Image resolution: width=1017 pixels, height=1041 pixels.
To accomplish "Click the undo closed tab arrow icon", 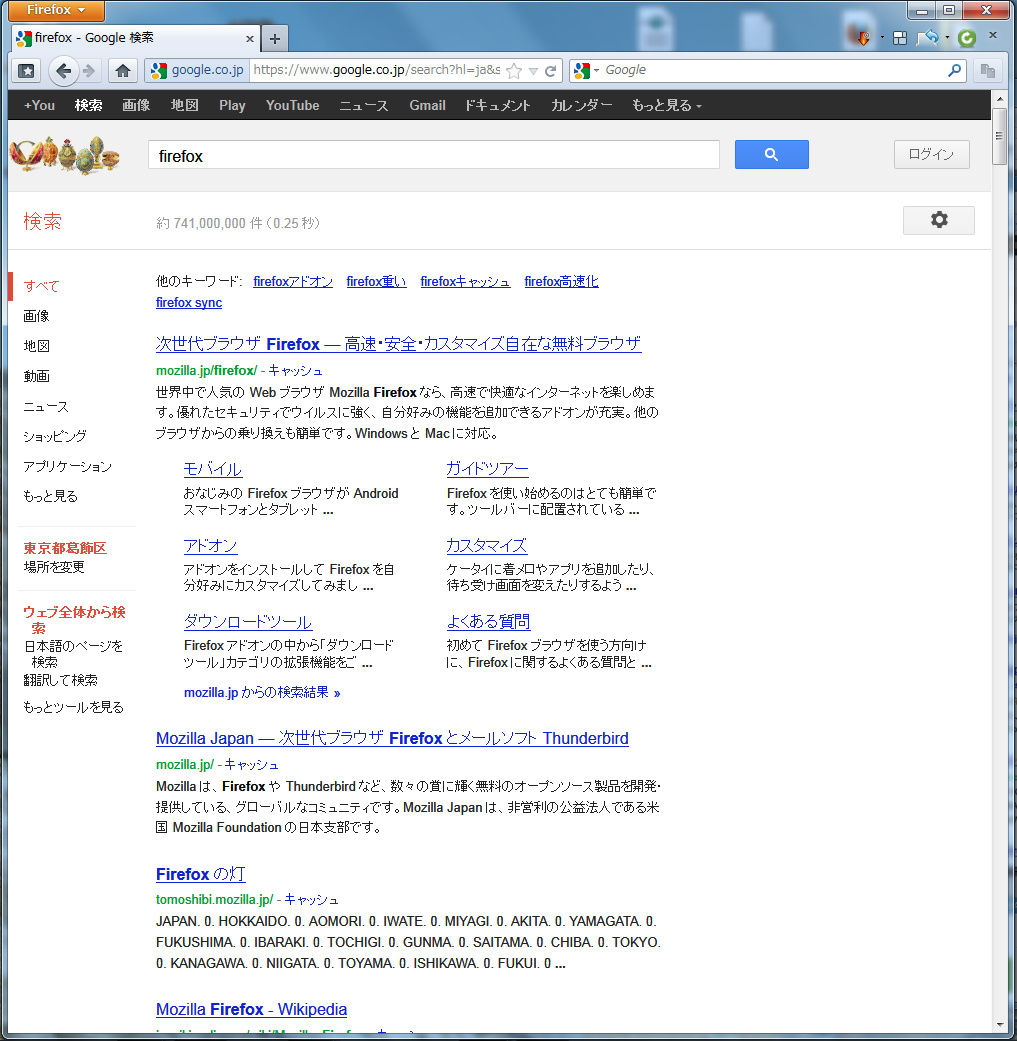I will coord(929,38).
